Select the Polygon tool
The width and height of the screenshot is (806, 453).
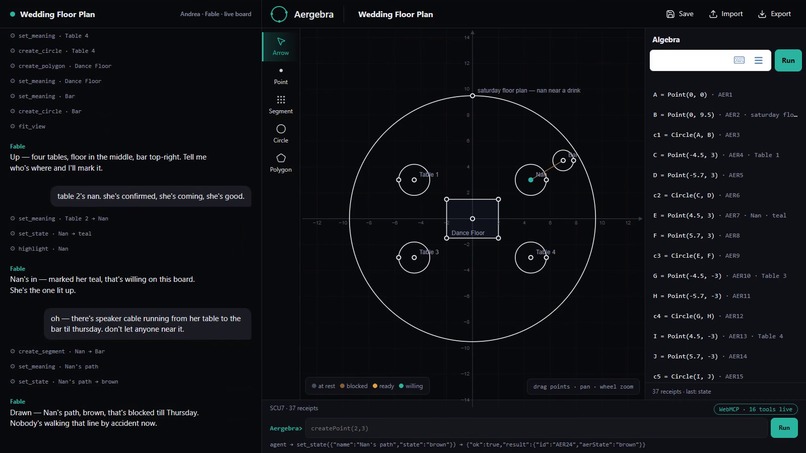[281, 163]
